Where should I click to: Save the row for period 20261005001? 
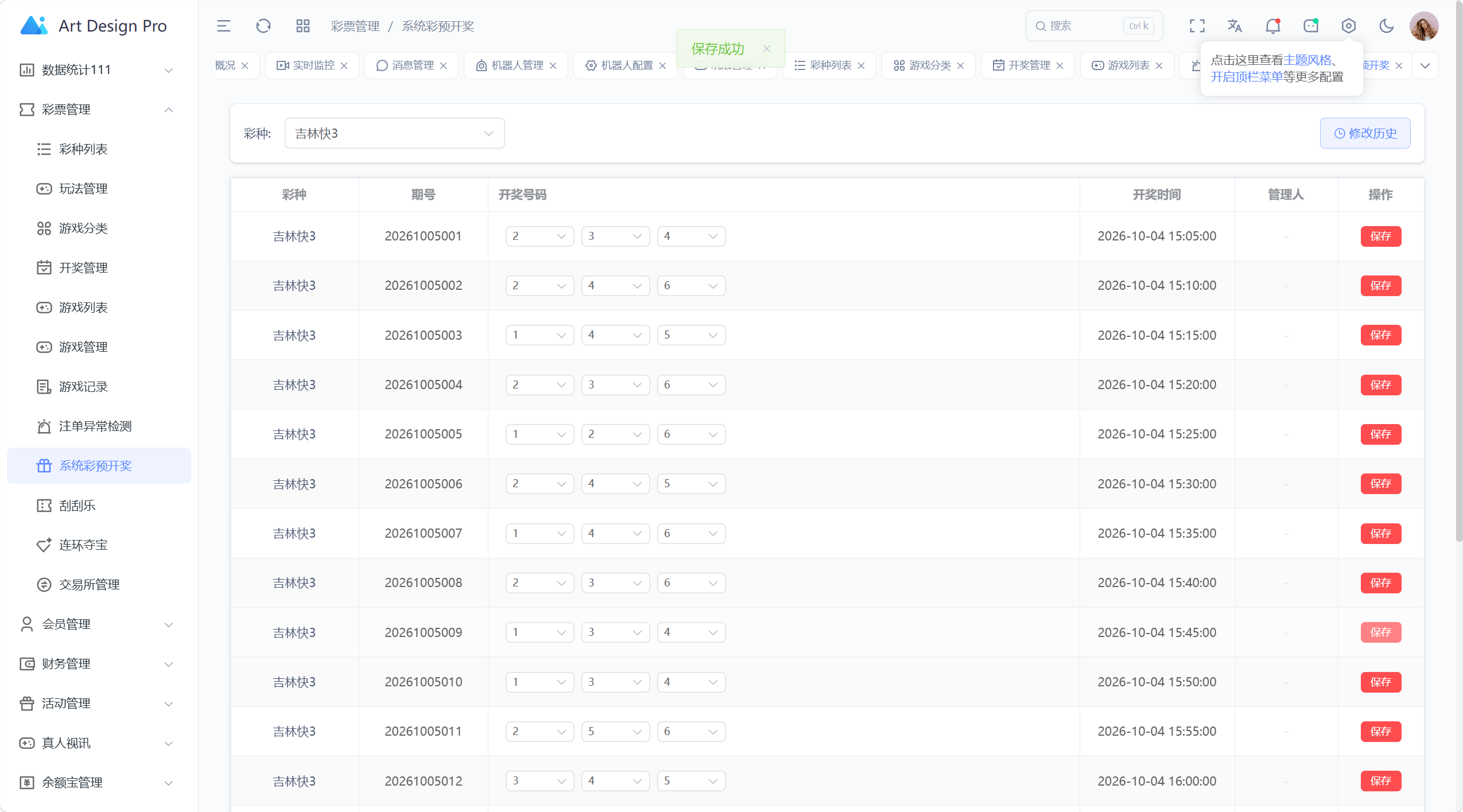point(1380,236)
